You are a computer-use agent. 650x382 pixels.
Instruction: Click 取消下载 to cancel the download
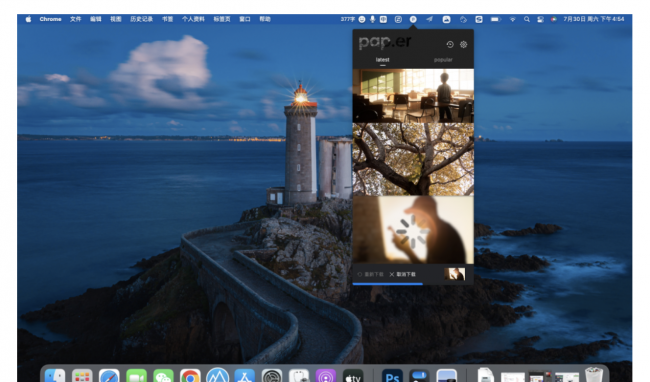point(403,274)
